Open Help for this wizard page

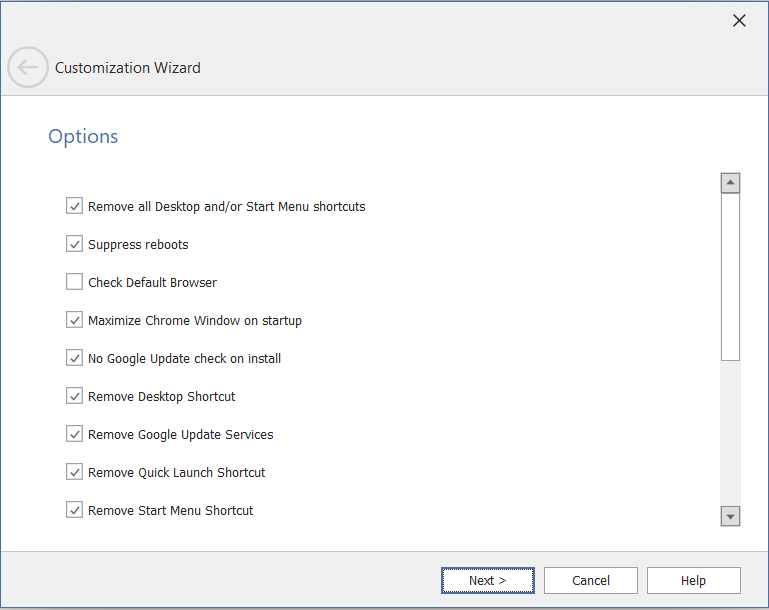(x=693, y=580)
